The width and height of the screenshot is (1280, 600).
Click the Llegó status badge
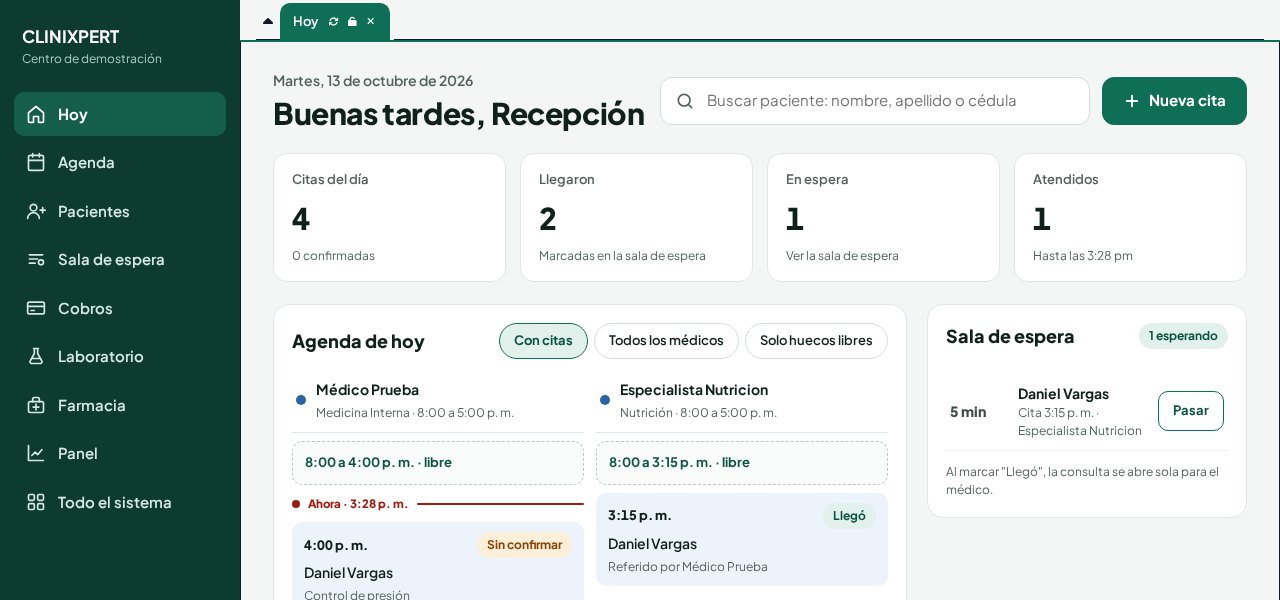pyautogui.click(x=849, y=516)
